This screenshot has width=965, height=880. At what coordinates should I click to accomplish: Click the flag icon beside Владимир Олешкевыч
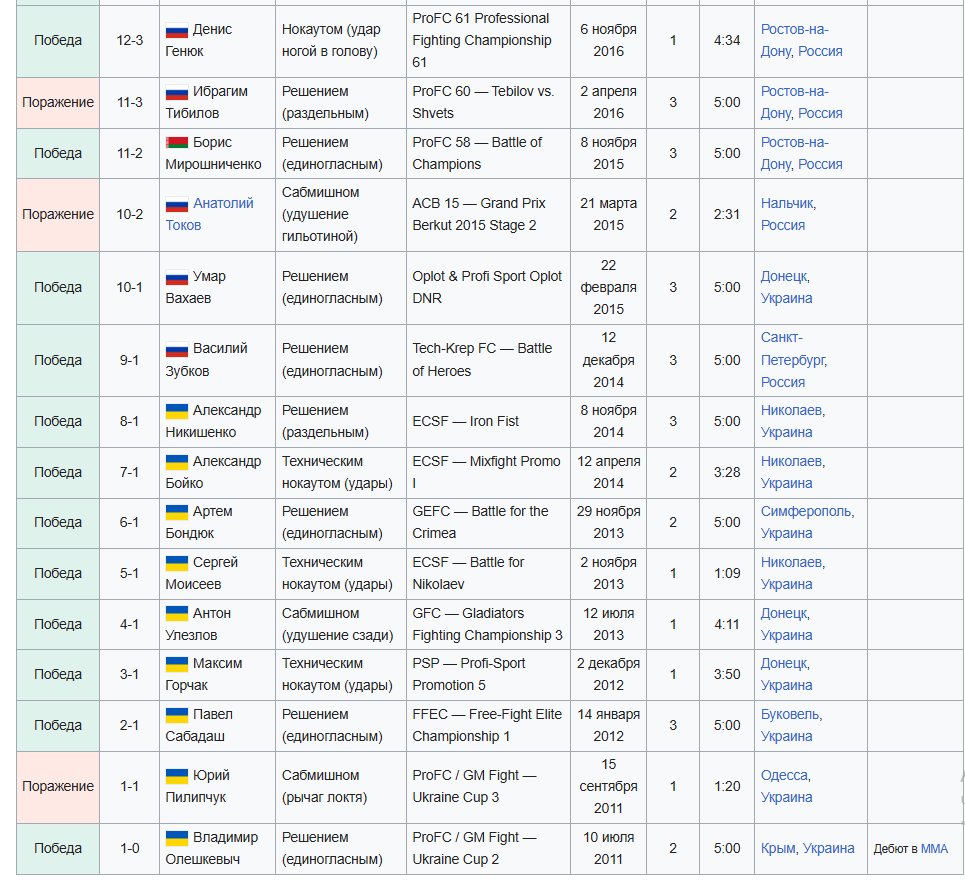tap(177, 838)
